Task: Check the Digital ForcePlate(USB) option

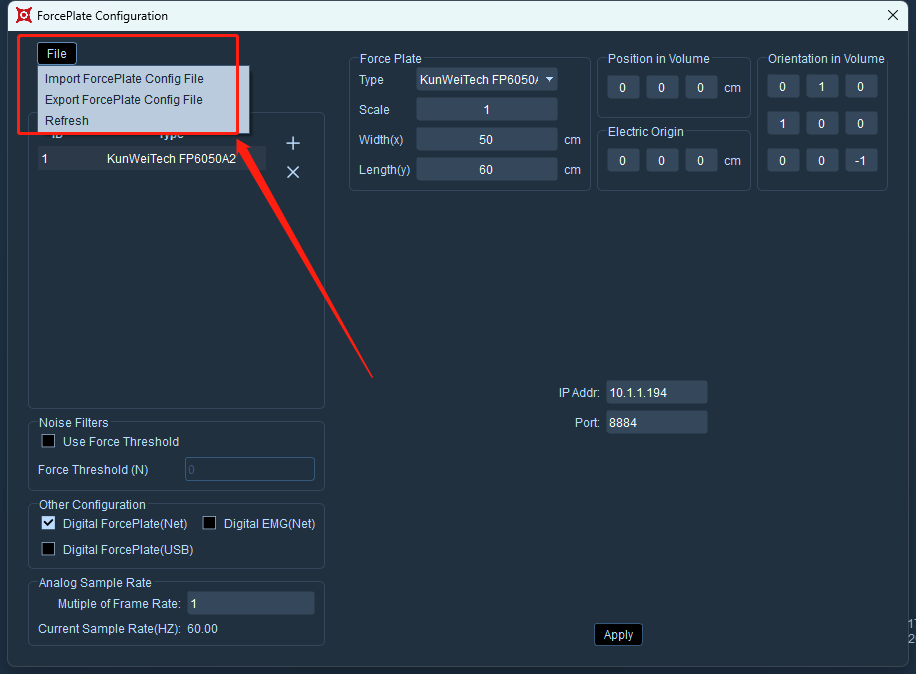Action: [48, 549]
